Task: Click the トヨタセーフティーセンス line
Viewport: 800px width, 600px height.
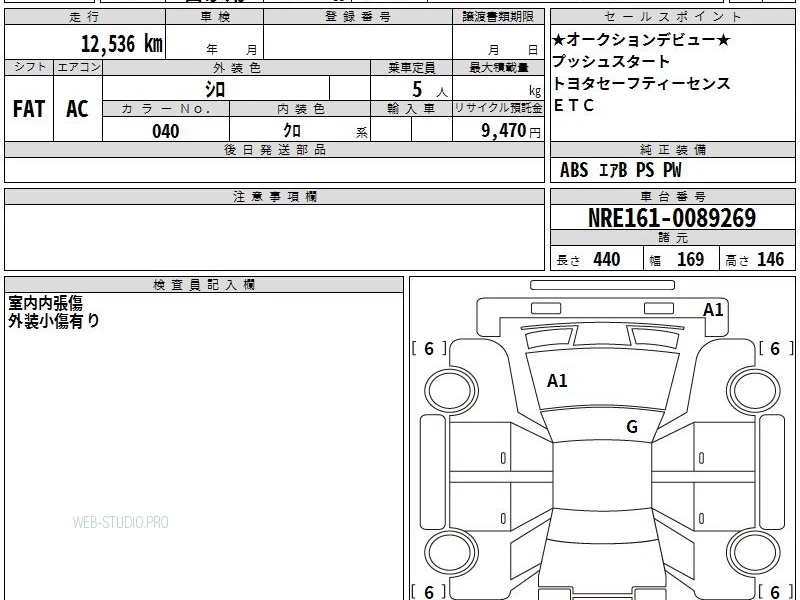Action: click(x=641, y=83)
